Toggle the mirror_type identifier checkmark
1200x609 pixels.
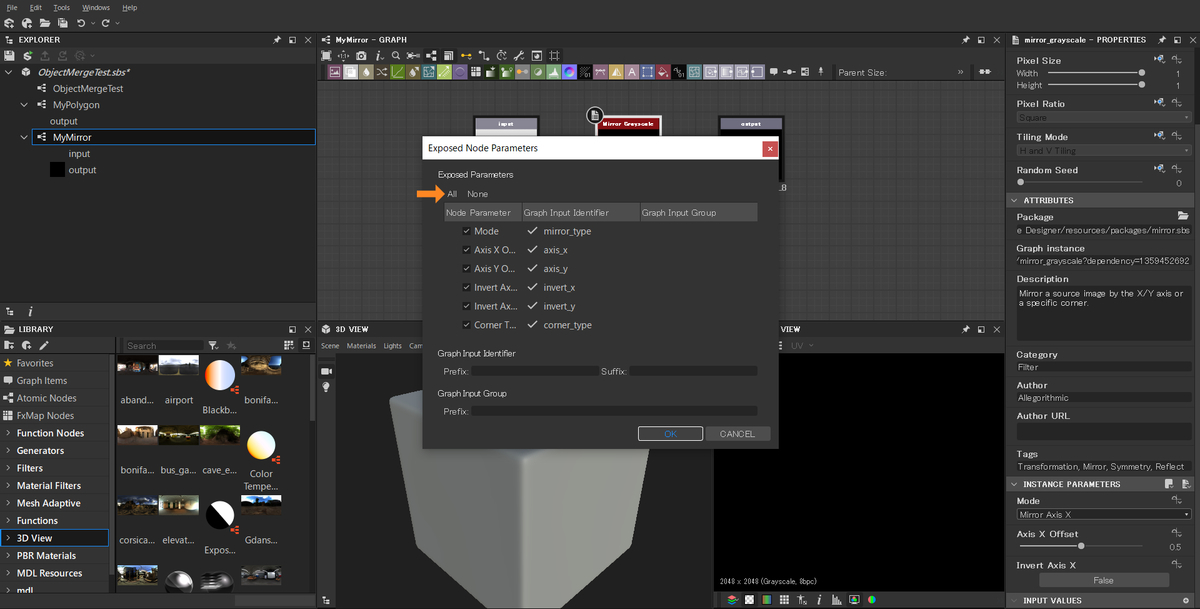pos(532,231)
